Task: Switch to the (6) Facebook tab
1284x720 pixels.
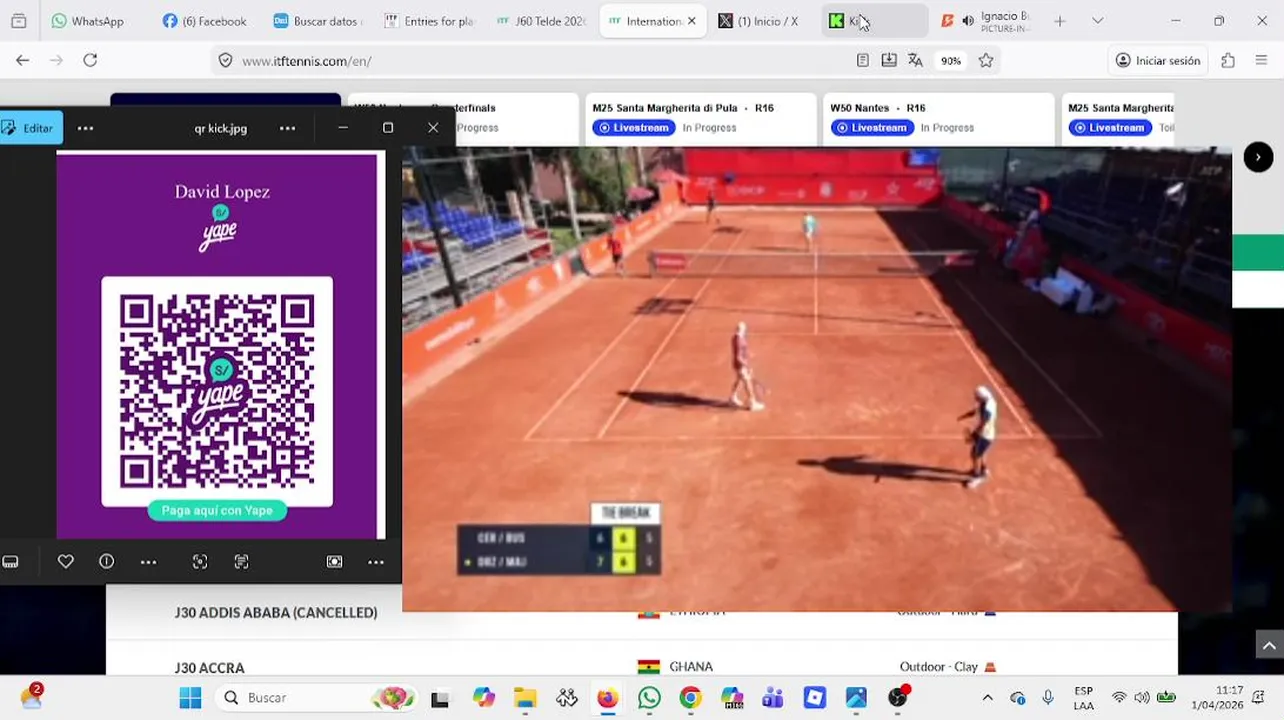Action: click(205, 21)
